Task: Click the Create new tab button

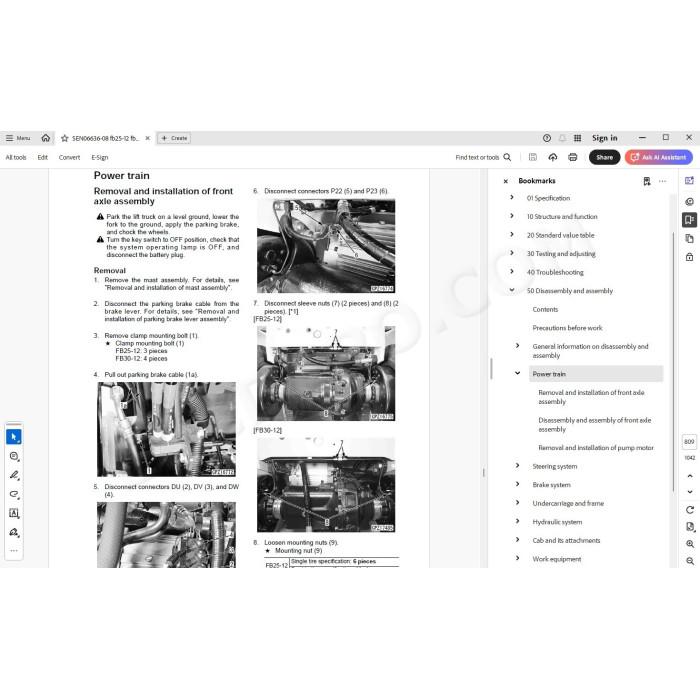Action: click(175, 138)
